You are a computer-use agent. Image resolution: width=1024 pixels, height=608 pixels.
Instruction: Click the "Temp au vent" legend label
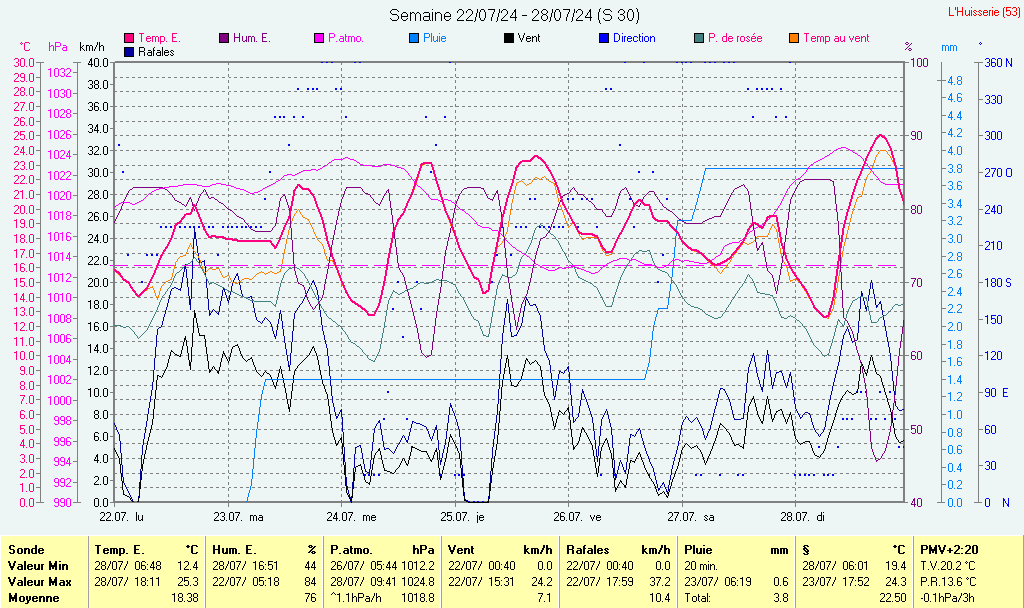837,39
